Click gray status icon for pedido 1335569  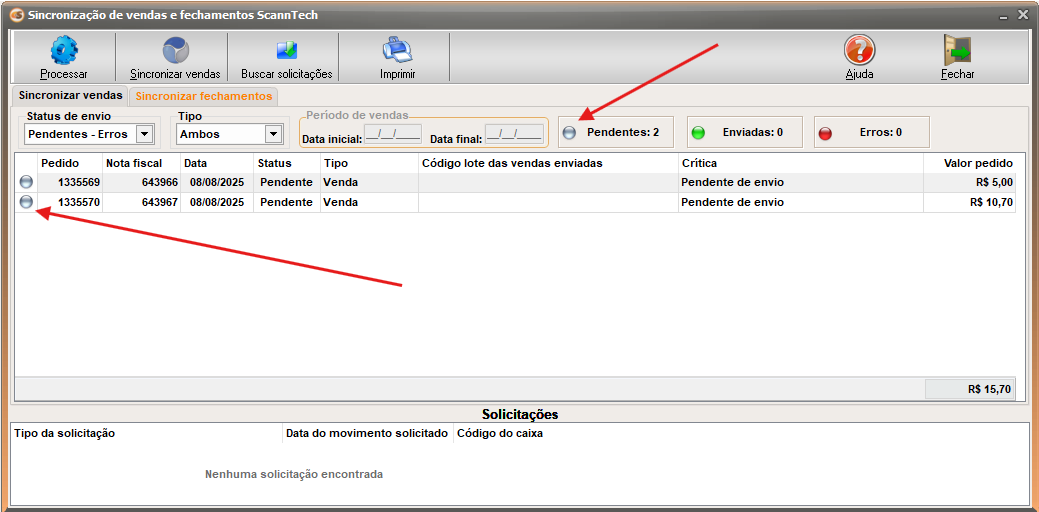[x=27, y=182]
